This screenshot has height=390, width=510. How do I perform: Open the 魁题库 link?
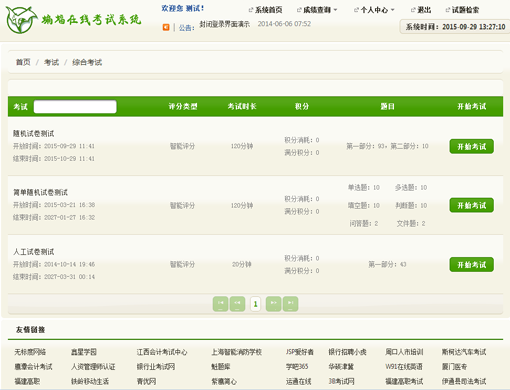[221, 367]
